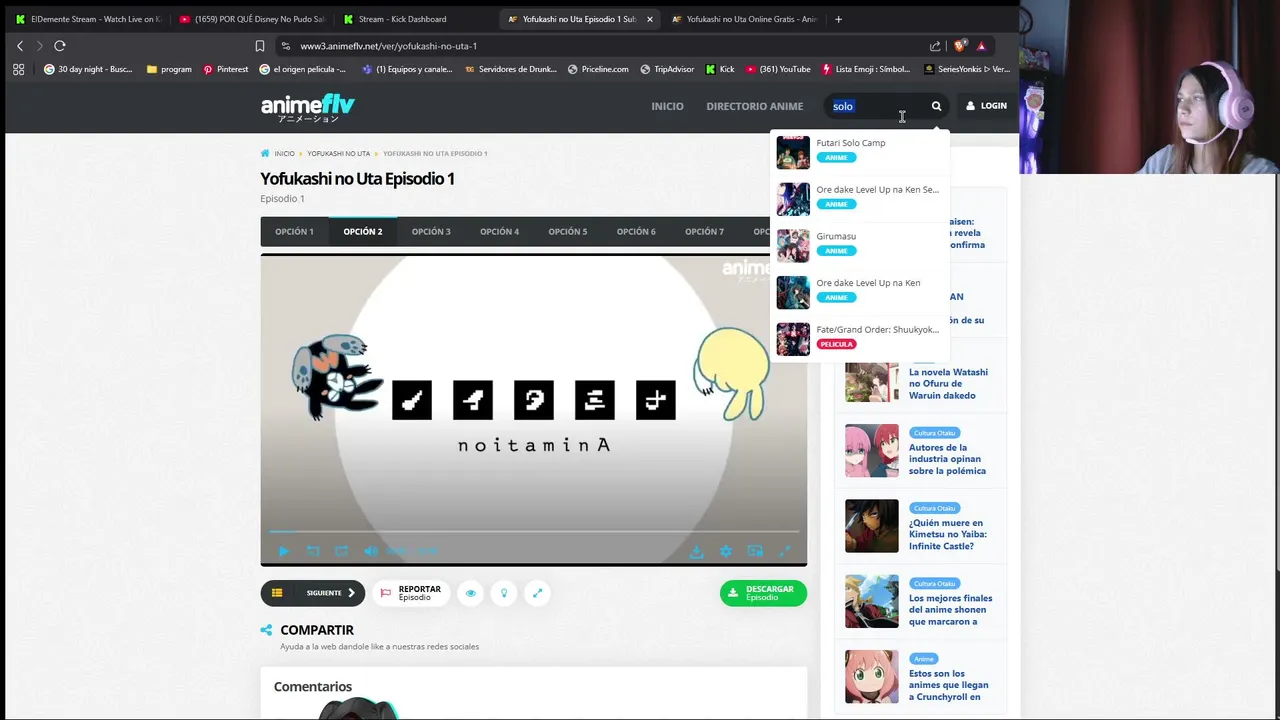The height and width of the screenshot is (720, 1280).
Task: Close the 'Yofukashi no Uta Episodio 1' tab
Action: click(x=649, y=19)
